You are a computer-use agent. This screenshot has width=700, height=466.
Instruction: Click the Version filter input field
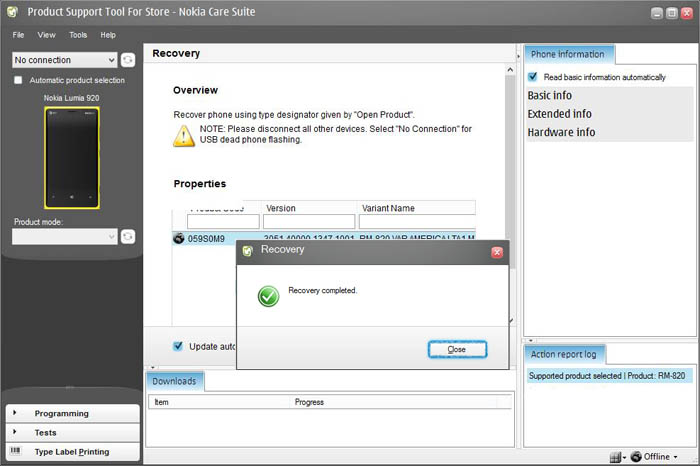point(309,221)
